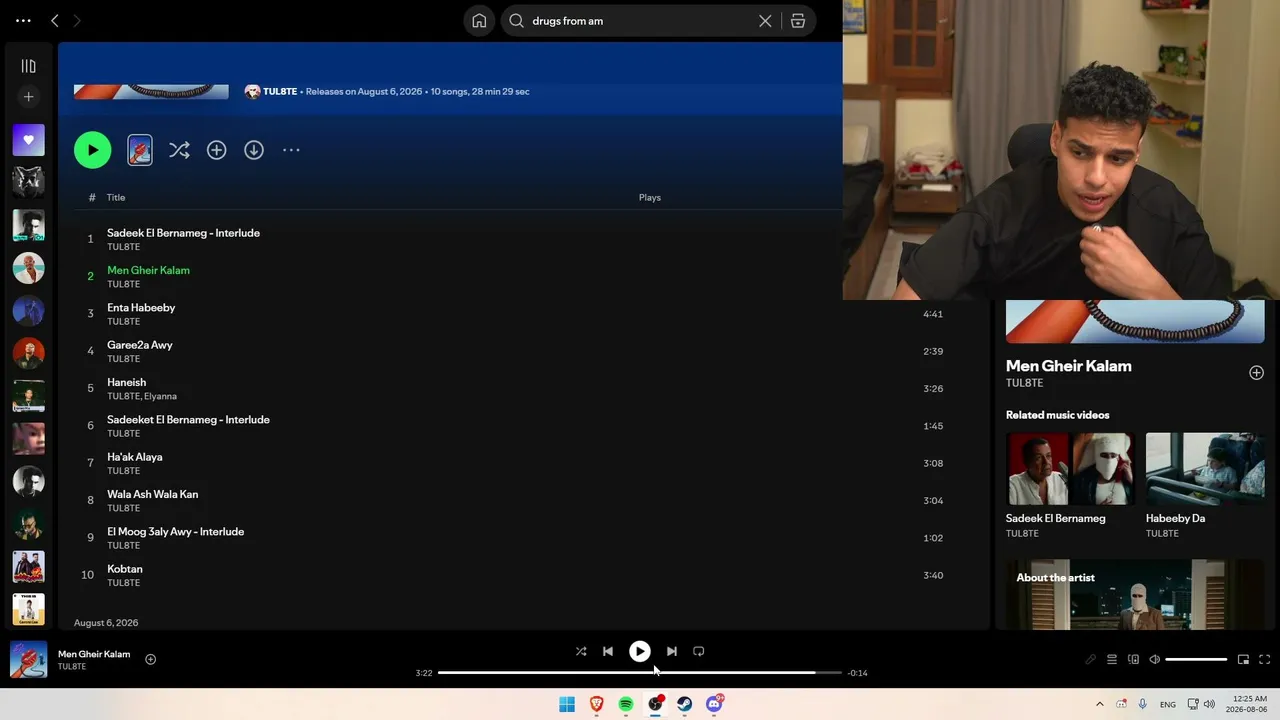Expand the hidden system tray icons
The height and width of the screenshot is (720, 1280).
[1100, 704]
